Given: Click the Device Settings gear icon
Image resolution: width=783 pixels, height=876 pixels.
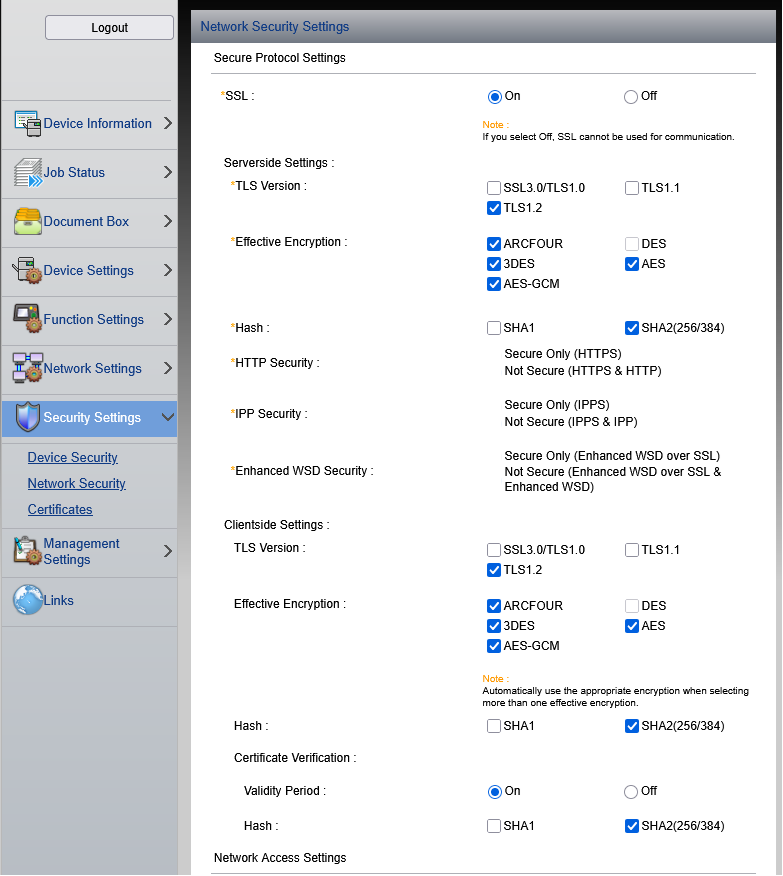Looking at the screenshot, I should pos(27,271).
